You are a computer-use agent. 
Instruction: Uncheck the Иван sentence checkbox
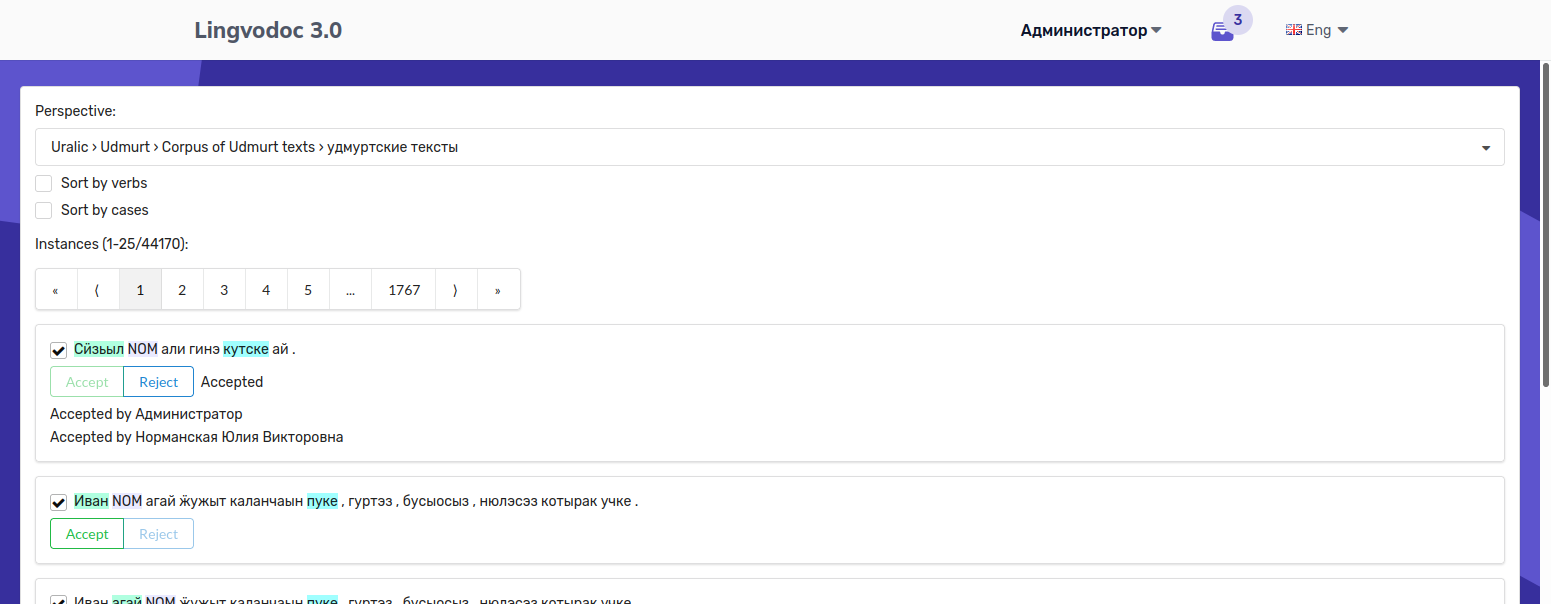point(58,502)
